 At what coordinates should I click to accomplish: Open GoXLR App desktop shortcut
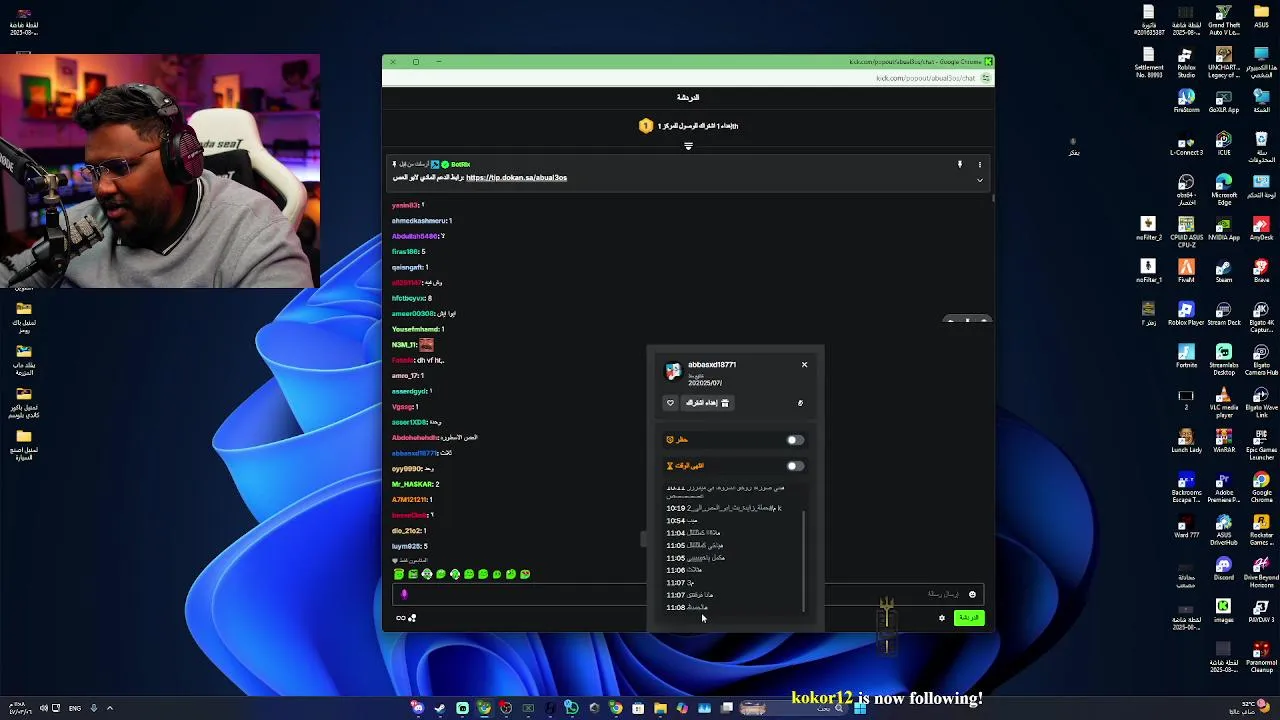click(1224, 101)
